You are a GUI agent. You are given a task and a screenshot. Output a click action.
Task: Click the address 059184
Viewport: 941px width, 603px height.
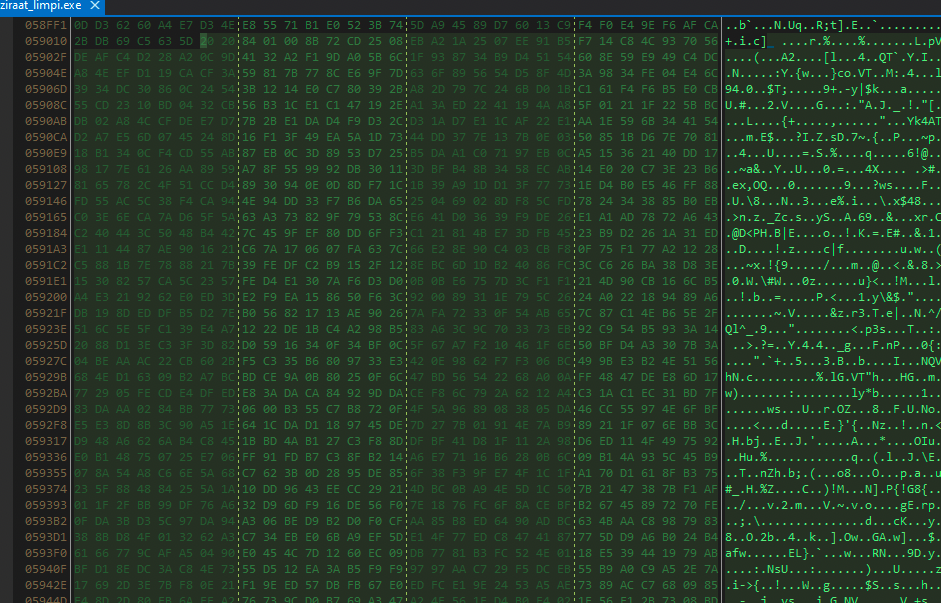[46, 233]
